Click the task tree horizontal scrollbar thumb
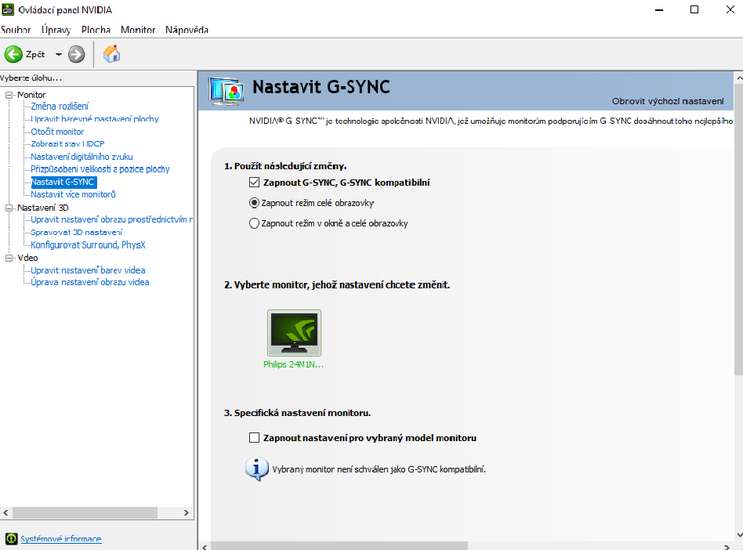The width and height of the screenshot is (743, 550). pos(85,513)
